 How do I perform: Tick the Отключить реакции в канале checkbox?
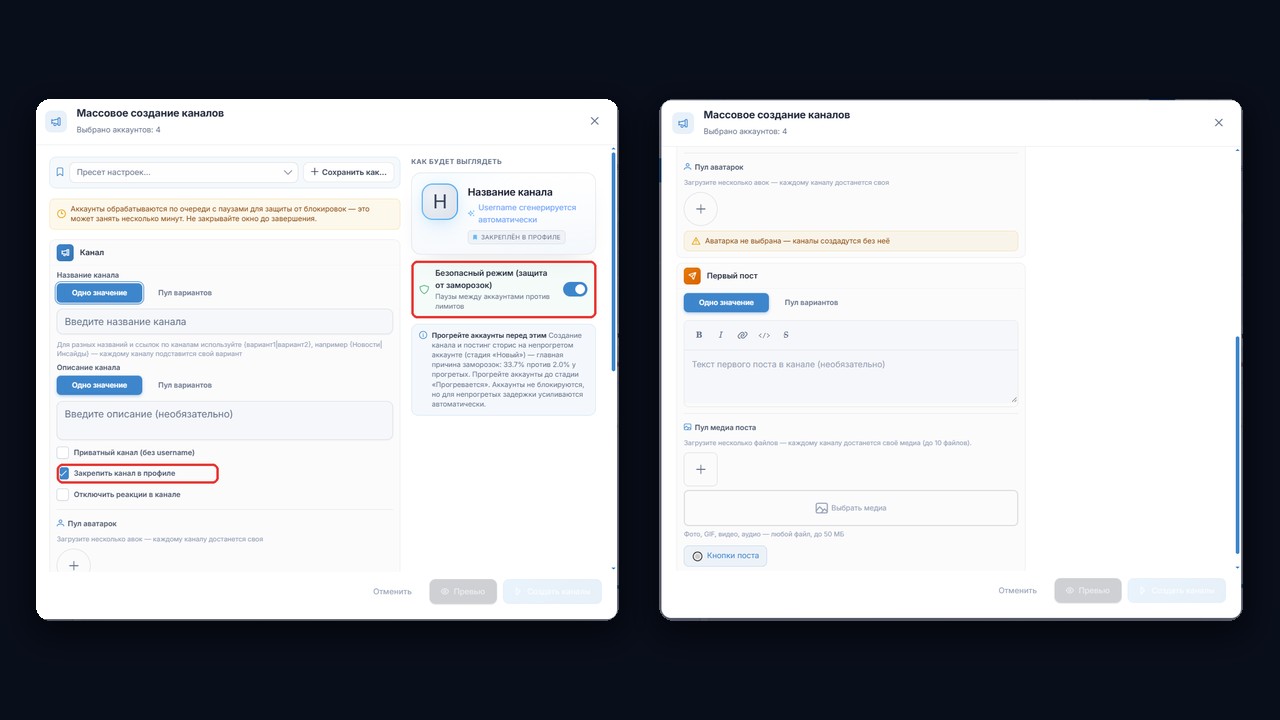63,494
